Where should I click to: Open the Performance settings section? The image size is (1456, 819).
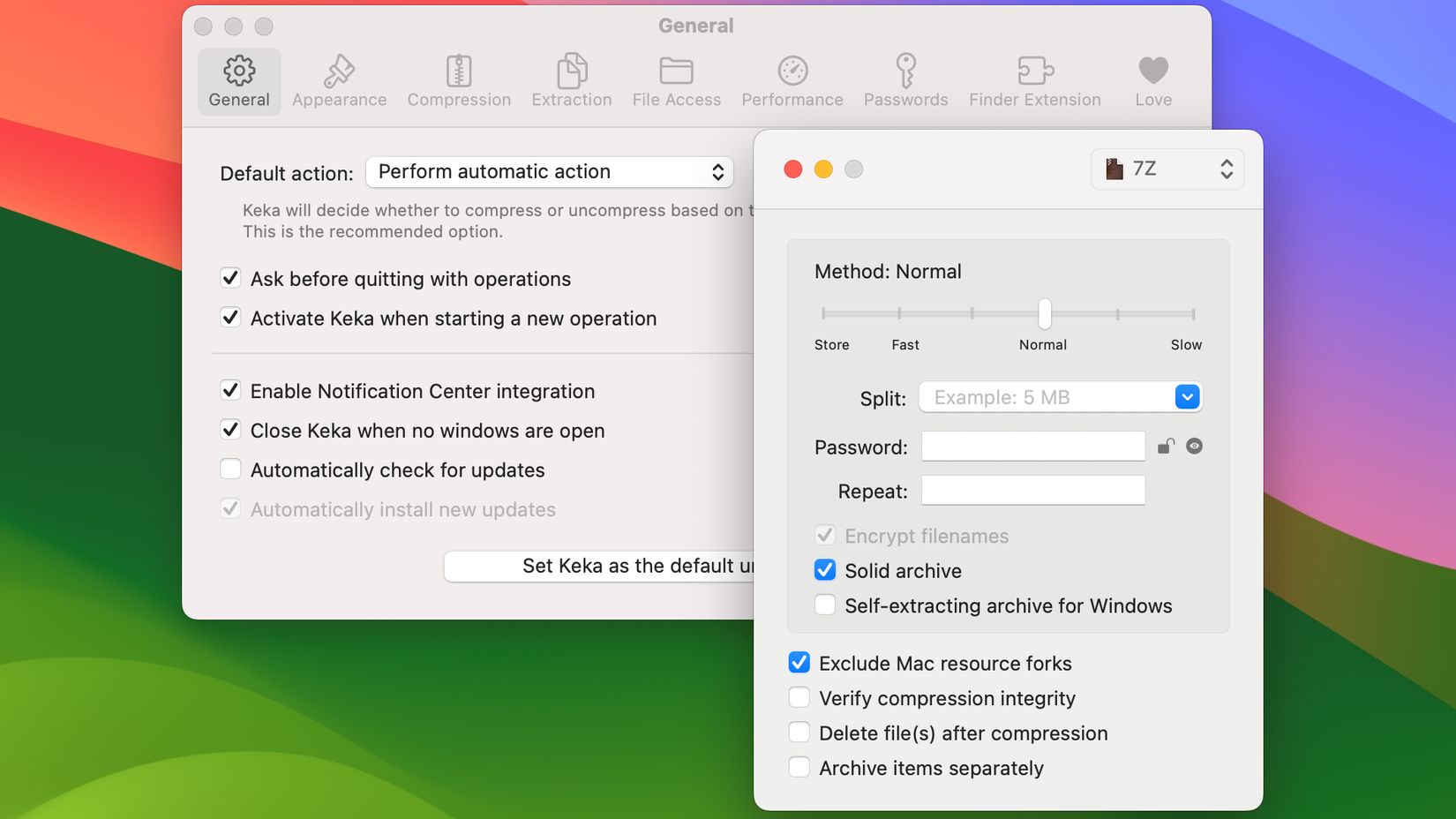792,79
